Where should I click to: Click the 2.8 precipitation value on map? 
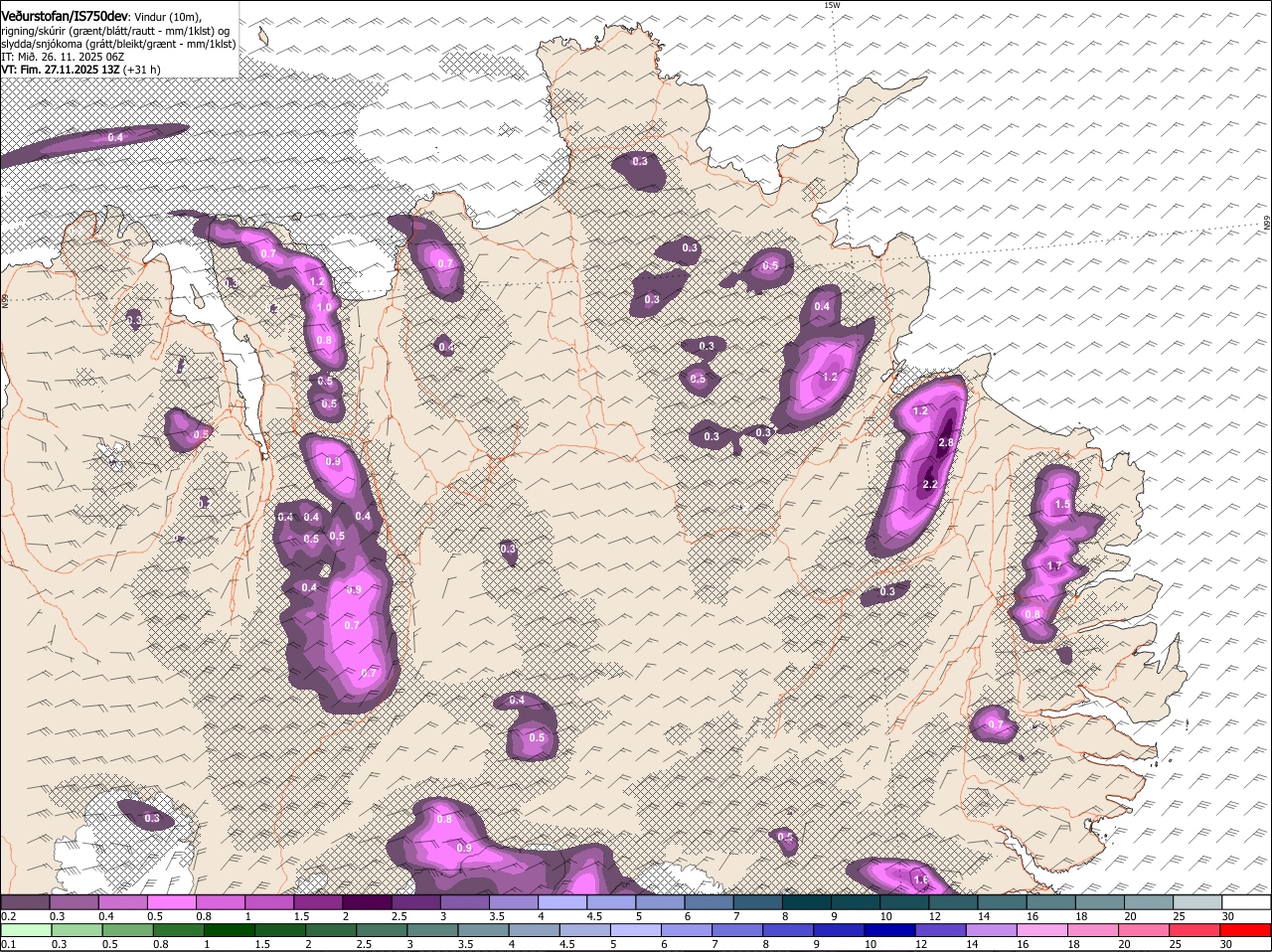tap(946, 442)
